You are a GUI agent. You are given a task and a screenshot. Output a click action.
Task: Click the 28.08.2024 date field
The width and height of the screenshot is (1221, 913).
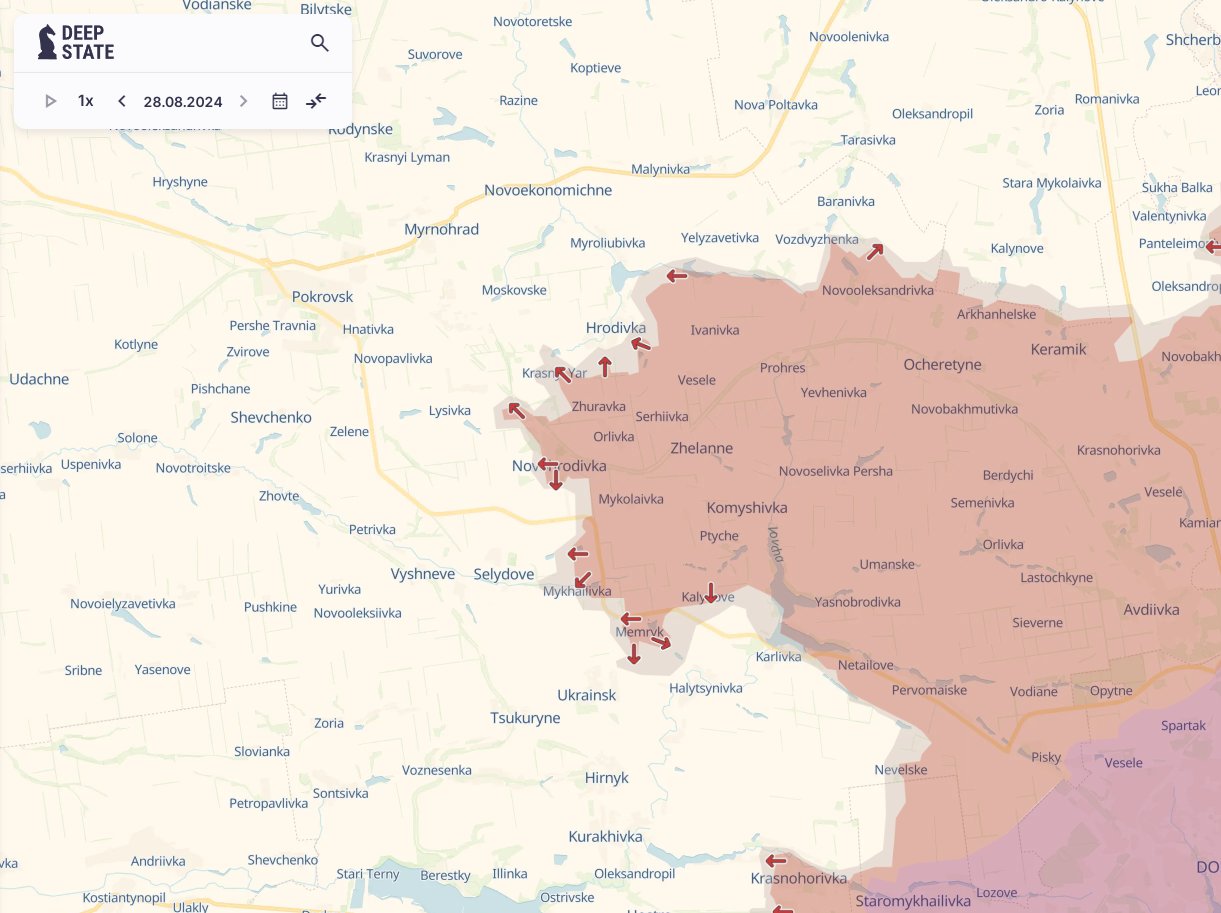pyautogui.click(x=183, y=102)
